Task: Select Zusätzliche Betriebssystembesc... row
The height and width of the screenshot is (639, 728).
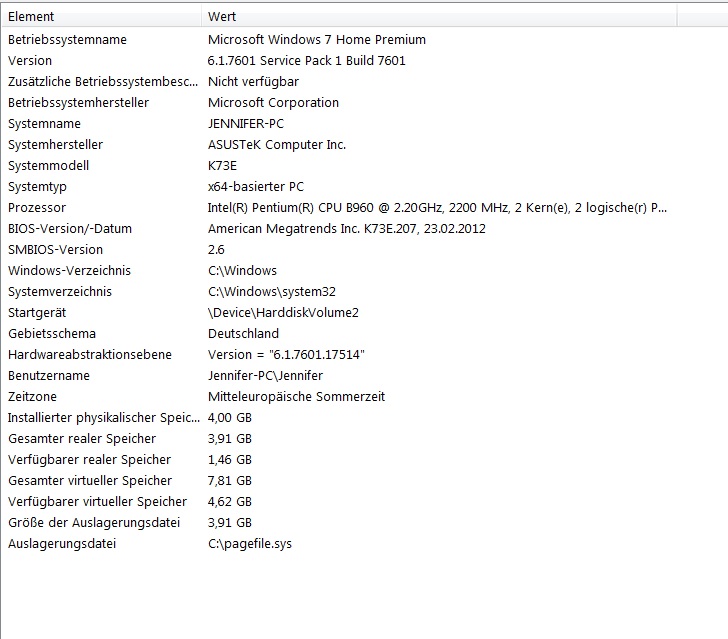Action: (103, 82)
